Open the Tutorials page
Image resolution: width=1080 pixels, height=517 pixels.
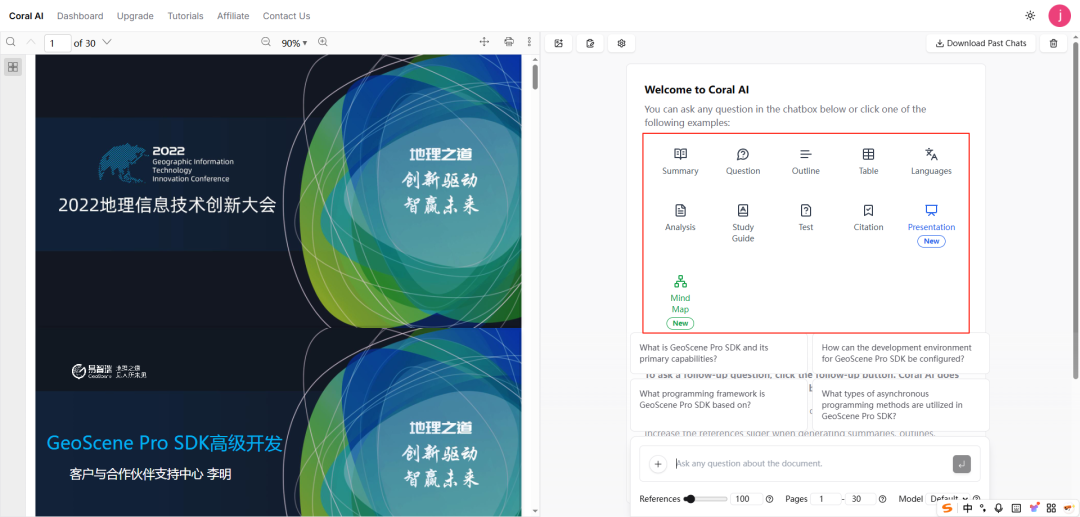coord(185,16)
